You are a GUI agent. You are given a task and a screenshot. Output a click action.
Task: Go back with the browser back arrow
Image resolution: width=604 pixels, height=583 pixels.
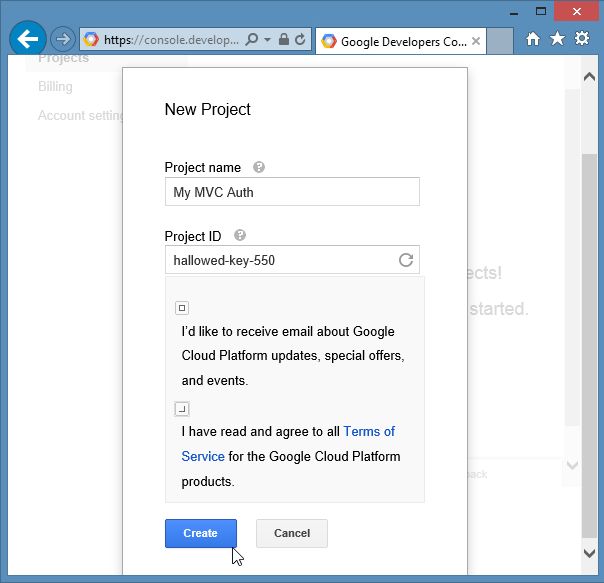[28, 39]
